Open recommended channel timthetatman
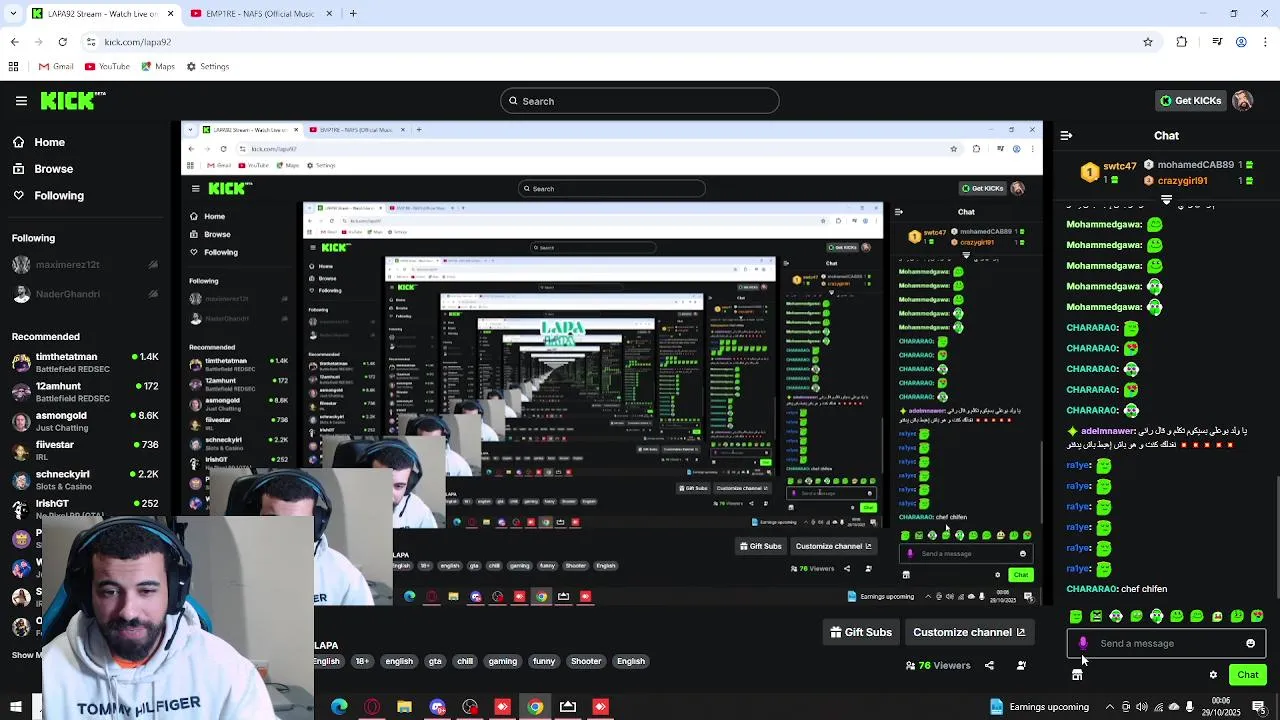Viewport: 1280px width, 720px height. (85, 363)
